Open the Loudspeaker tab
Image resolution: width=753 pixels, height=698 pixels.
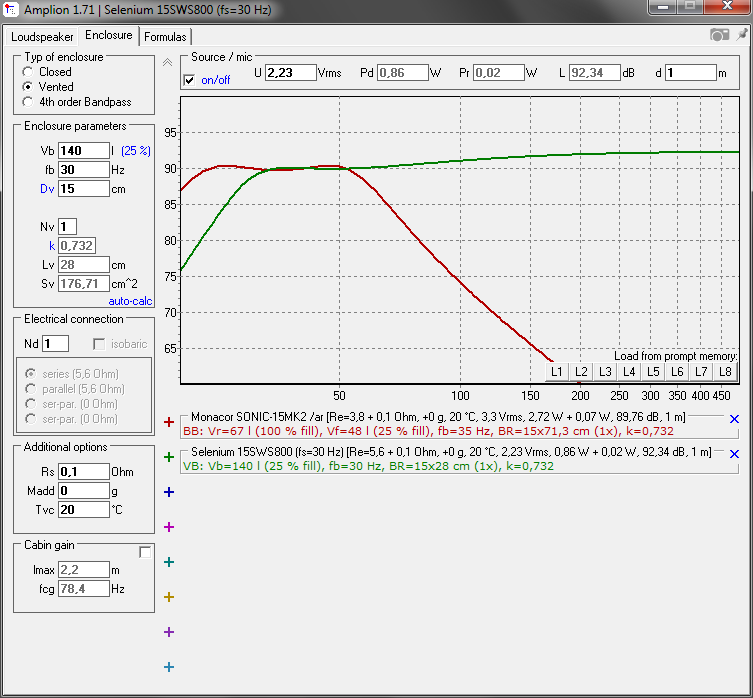(x=42, y=37)
